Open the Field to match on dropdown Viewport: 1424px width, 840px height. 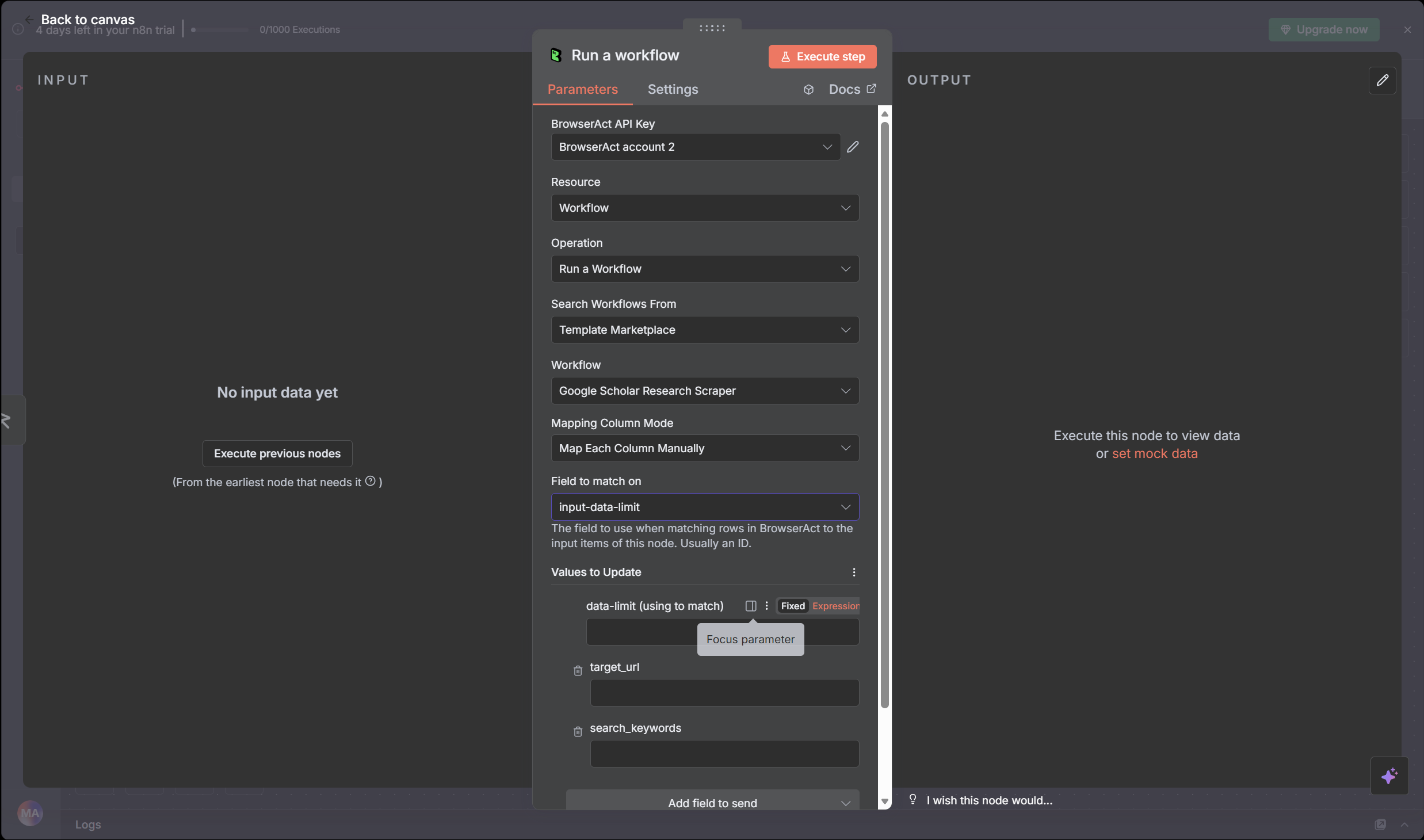pyautogui.click(x=704, y=507)
